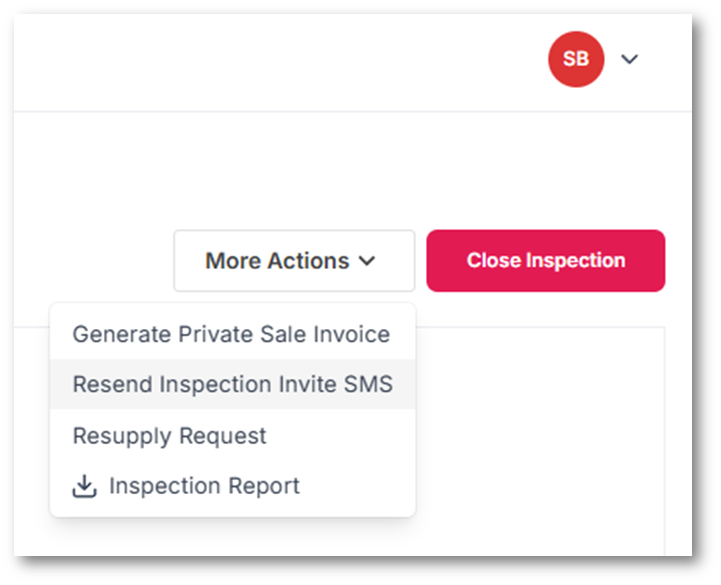The height and width of the screenshot is (585, 721).
Task: Collapse the More Actions menu using its arrow
Action: tap(367, 261)
